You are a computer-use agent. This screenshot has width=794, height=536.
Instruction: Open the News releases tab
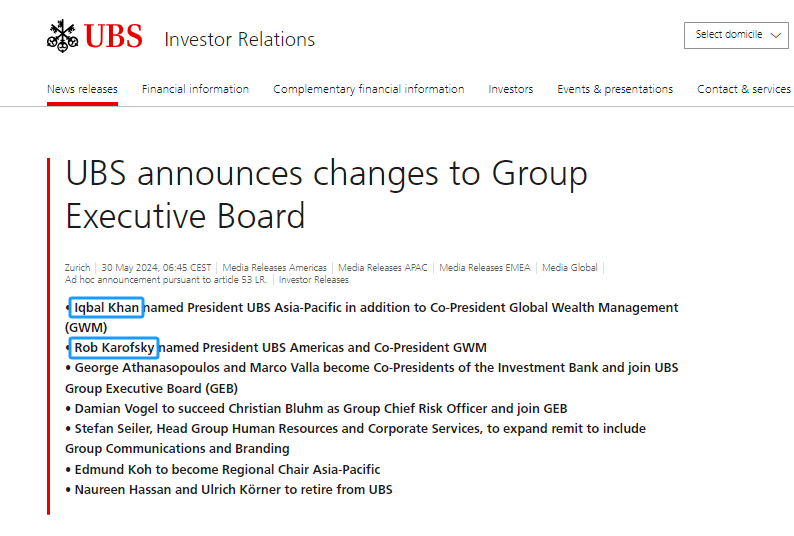[82, 89]
